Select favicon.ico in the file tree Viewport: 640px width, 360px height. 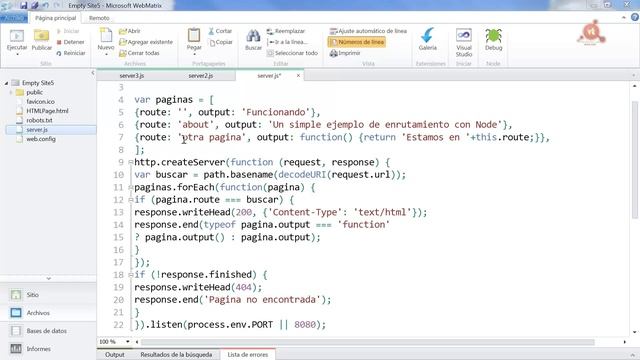point(40,102)
